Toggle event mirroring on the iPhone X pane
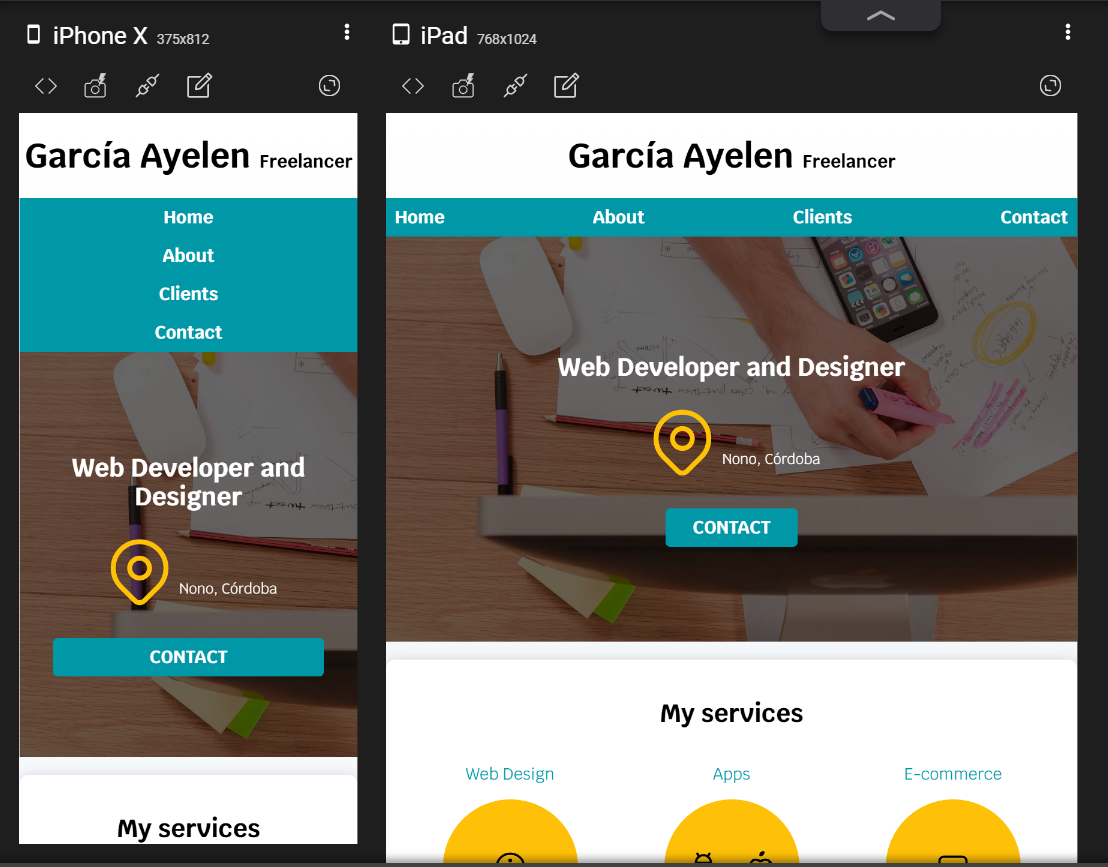This screenshot has width=1108, height=867. click(x=146, y=86)
